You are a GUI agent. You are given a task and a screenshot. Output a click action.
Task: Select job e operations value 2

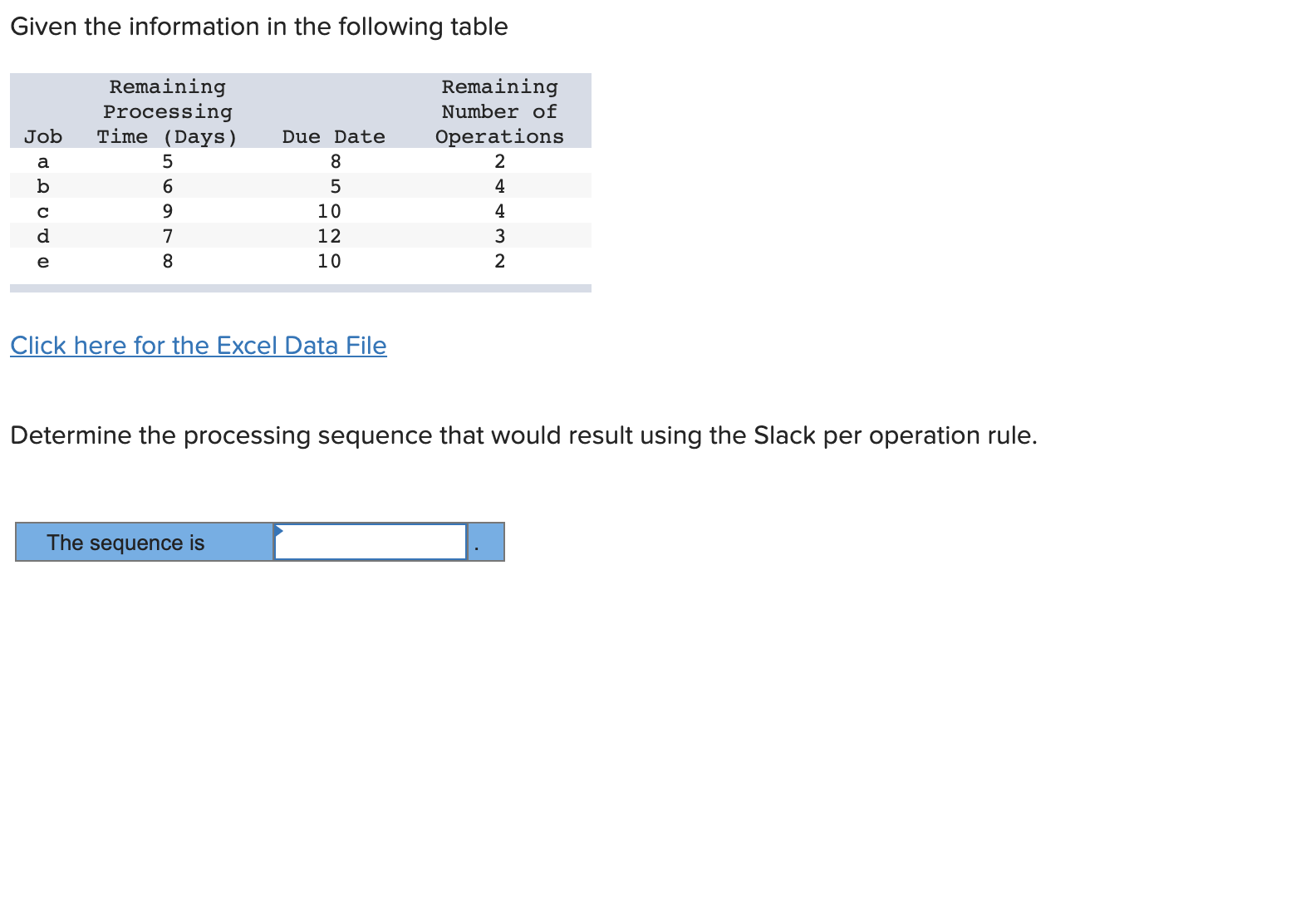pyautogui.click(x=499, y=261)
